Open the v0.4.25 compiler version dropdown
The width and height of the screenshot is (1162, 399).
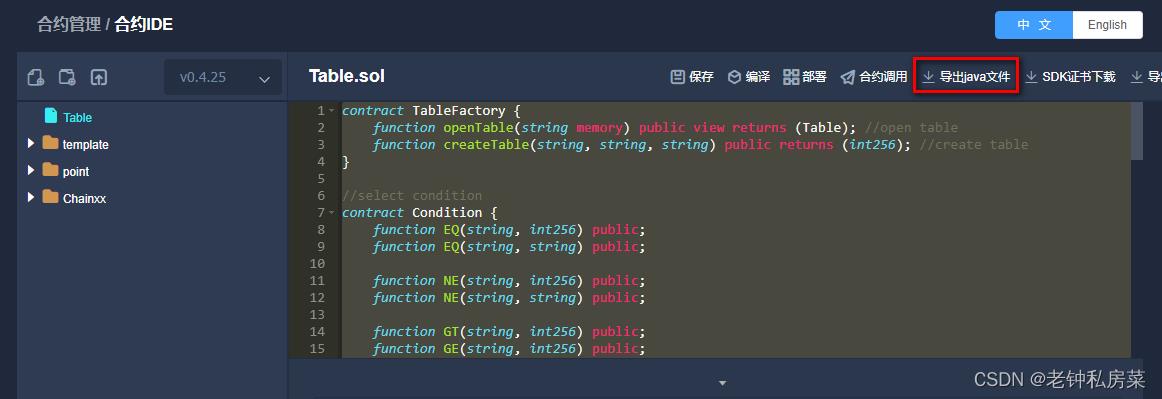point(223,77)
